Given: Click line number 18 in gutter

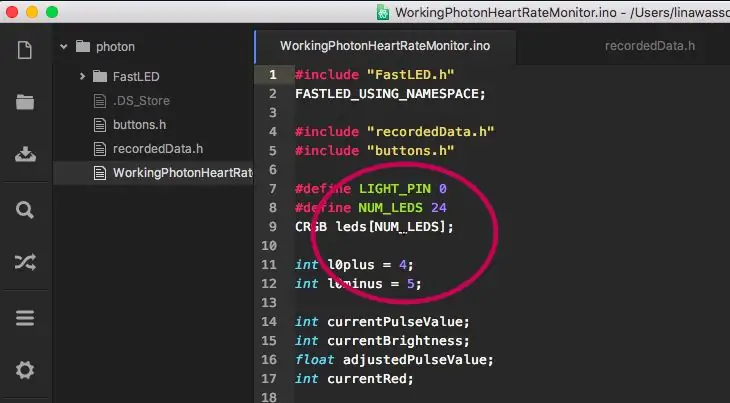Looking at the screenshot, I should (269, 397).
